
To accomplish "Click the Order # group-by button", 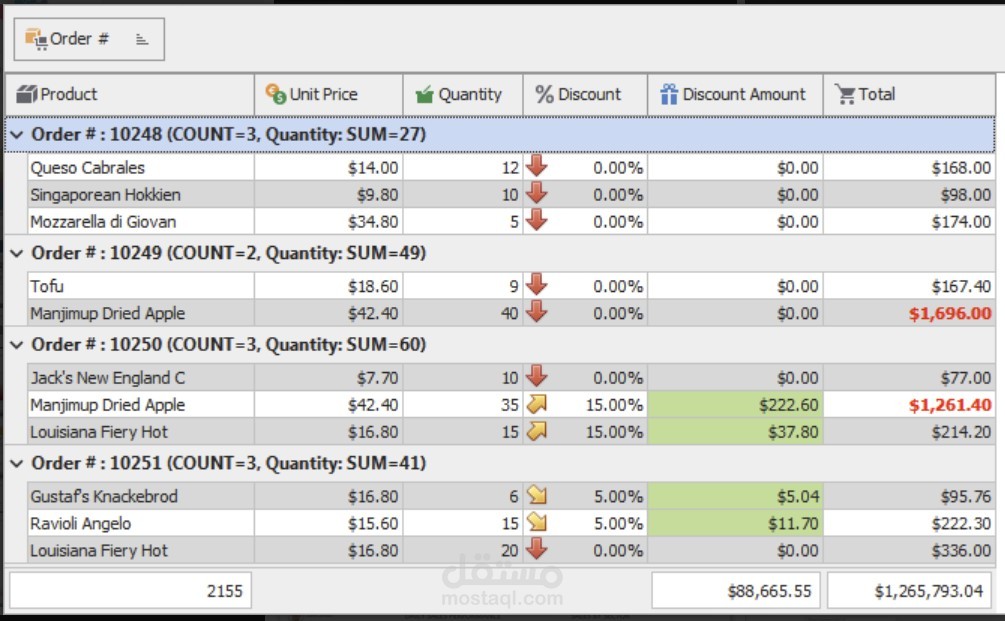I will coord(88,39).
